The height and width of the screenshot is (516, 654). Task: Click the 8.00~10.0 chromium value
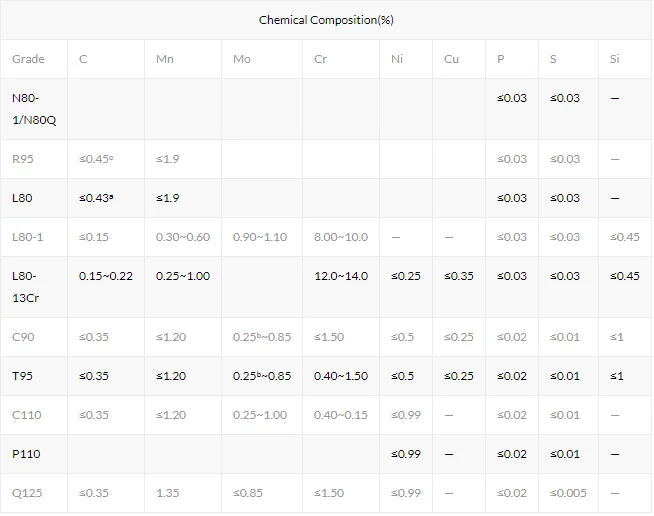(340, 237)
